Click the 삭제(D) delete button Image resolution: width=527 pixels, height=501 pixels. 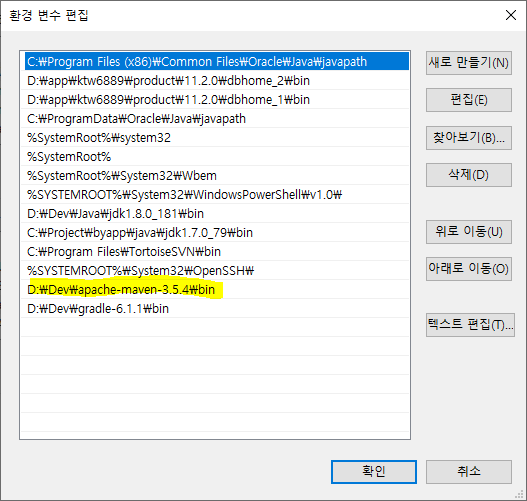click(469, 175)
